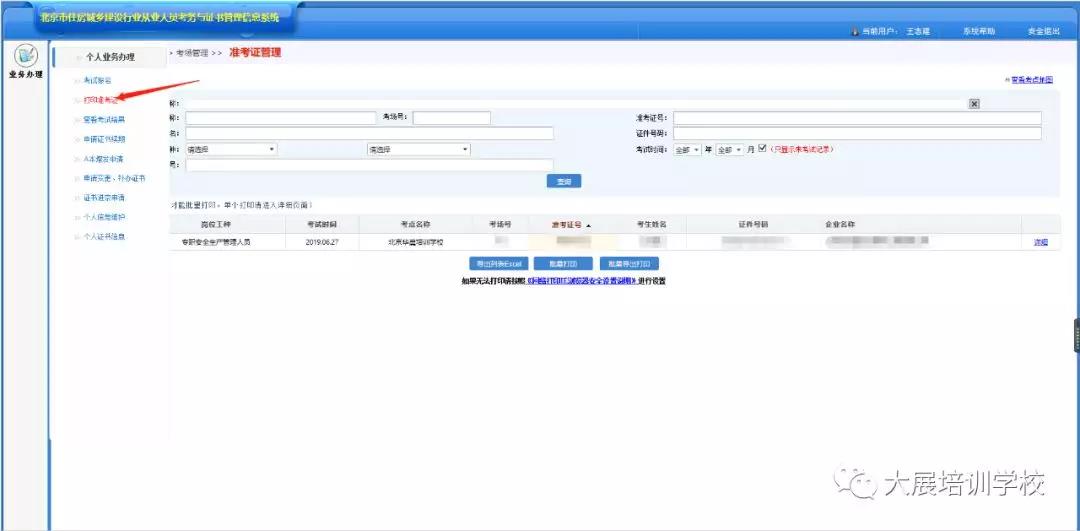The width and height of the screenshot is (1080, 531).
Task: Click 导出列表Excel button
Action: (497, 264)
